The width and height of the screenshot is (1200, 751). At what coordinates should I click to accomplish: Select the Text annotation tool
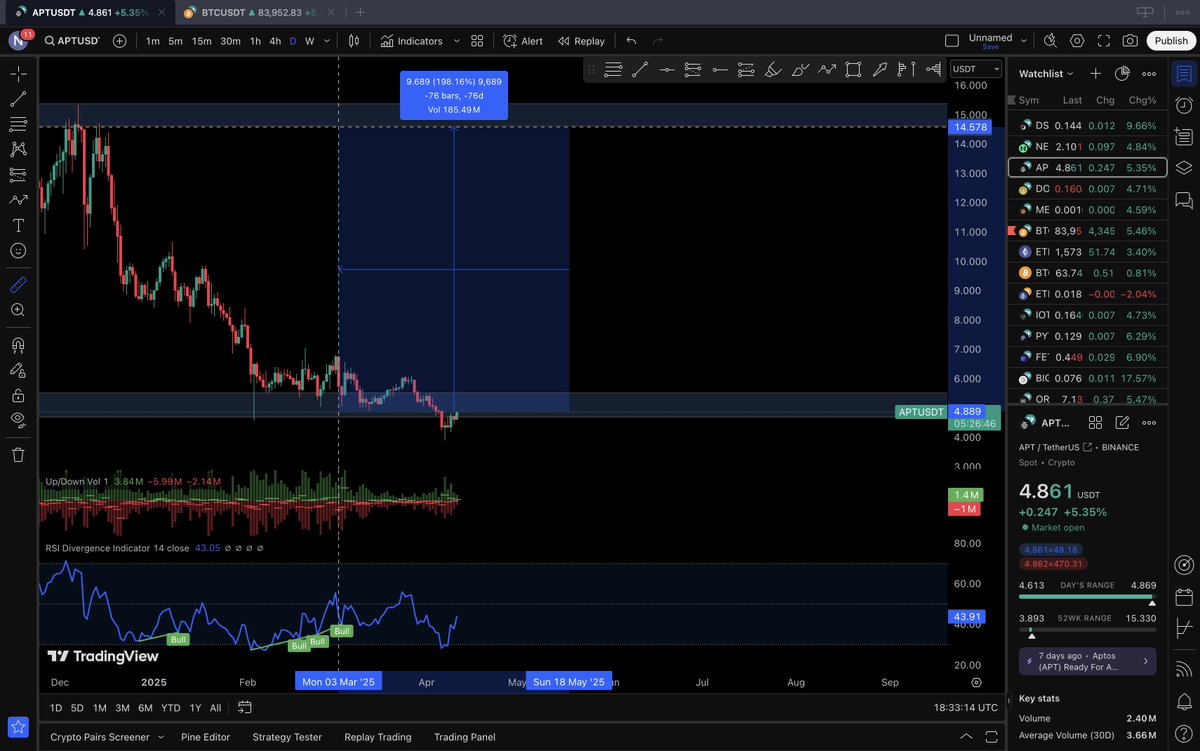coord(18,225)
